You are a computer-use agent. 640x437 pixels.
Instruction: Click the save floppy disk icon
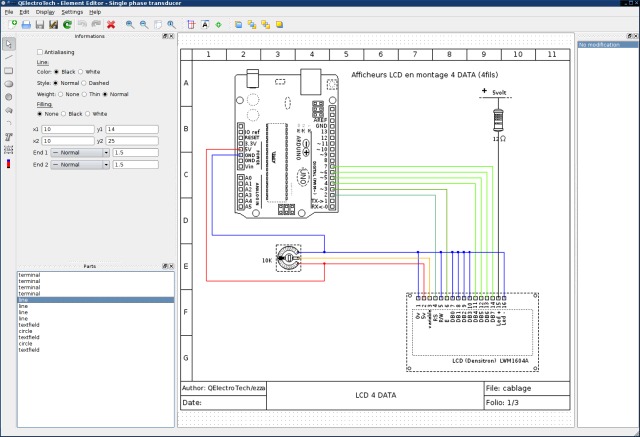point(39,24)
